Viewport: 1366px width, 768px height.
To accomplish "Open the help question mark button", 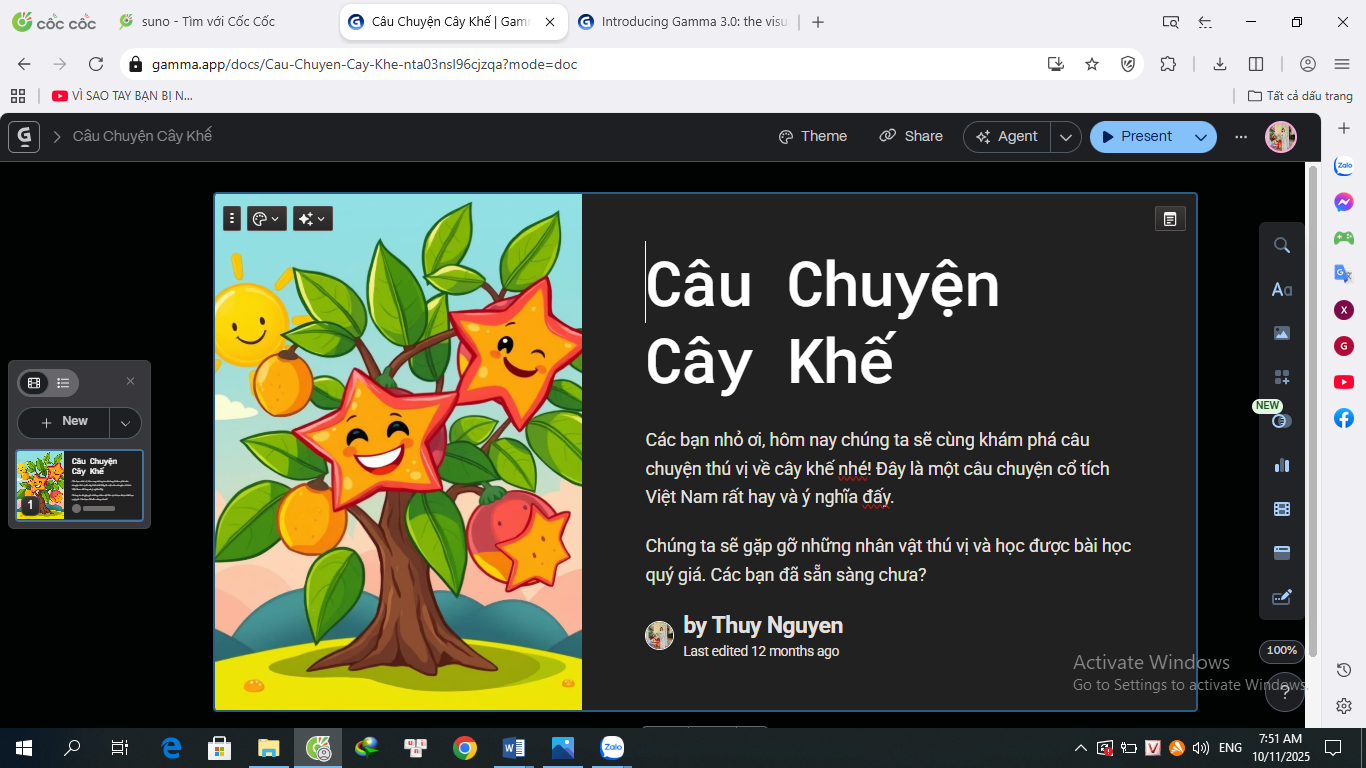I will (x=1285, y=692).
